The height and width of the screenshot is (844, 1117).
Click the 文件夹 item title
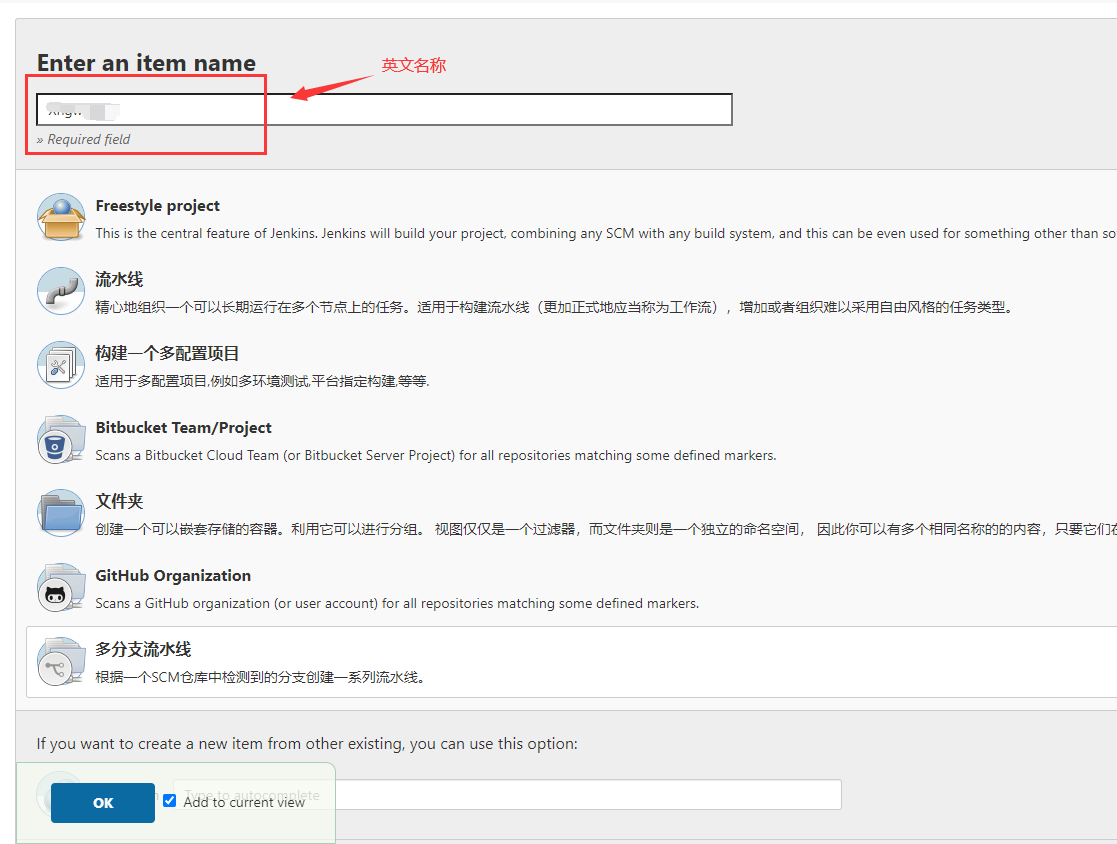pos(119,501)
